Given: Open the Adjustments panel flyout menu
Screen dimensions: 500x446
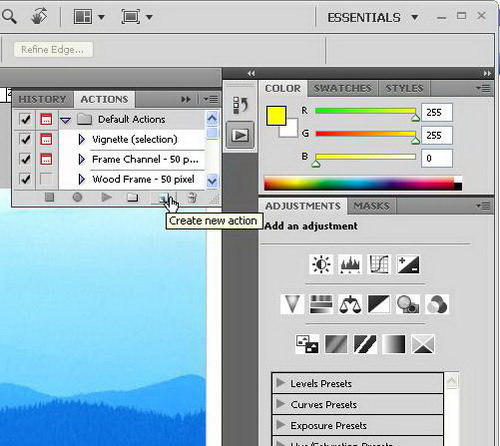Looking at the screenshot, I should [483, 206].
